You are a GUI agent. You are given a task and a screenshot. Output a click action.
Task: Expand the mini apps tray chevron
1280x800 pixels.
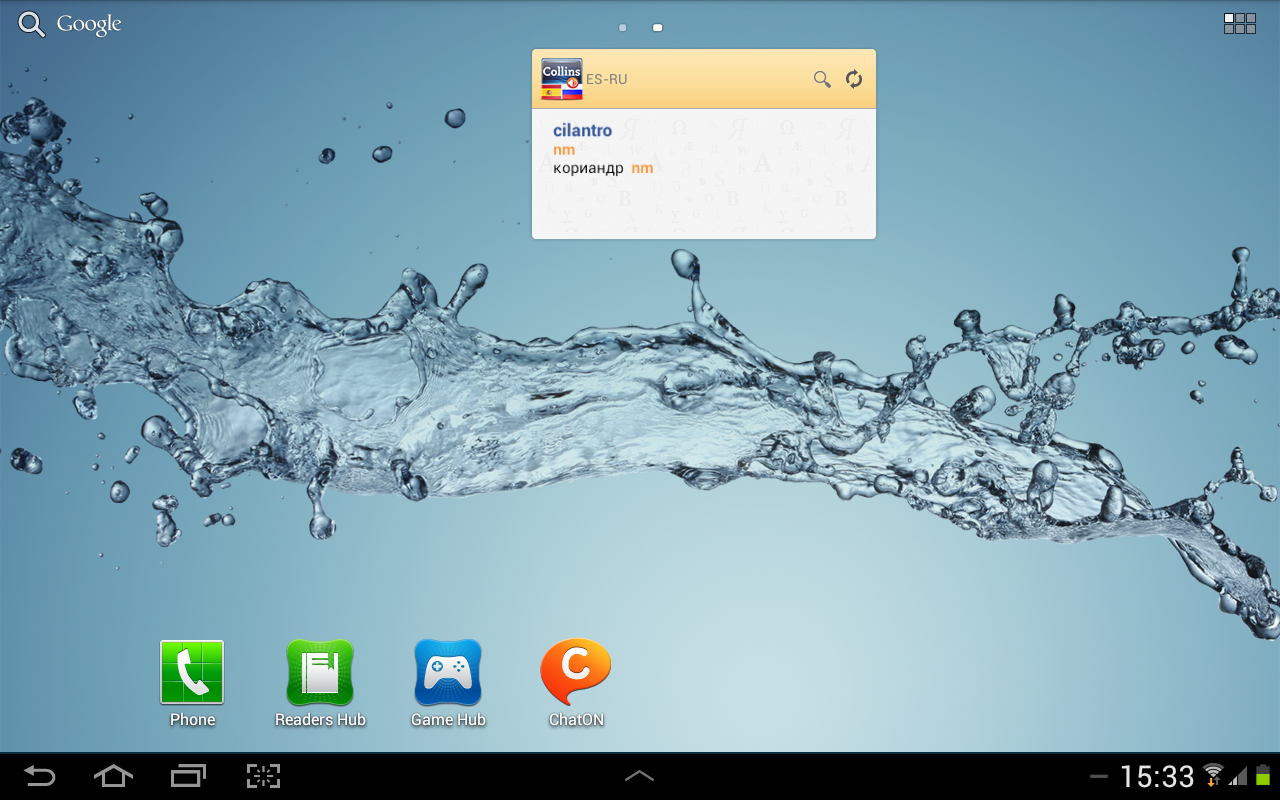pos(639,776)
